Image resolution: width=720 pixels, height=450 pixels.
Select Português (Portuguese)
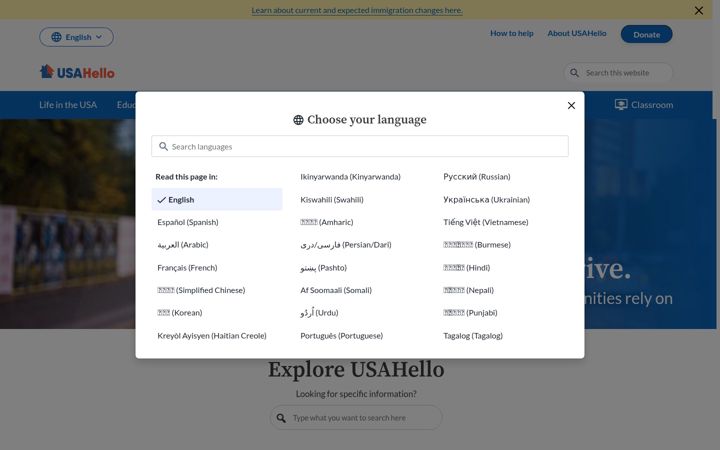tap(342, 336)
